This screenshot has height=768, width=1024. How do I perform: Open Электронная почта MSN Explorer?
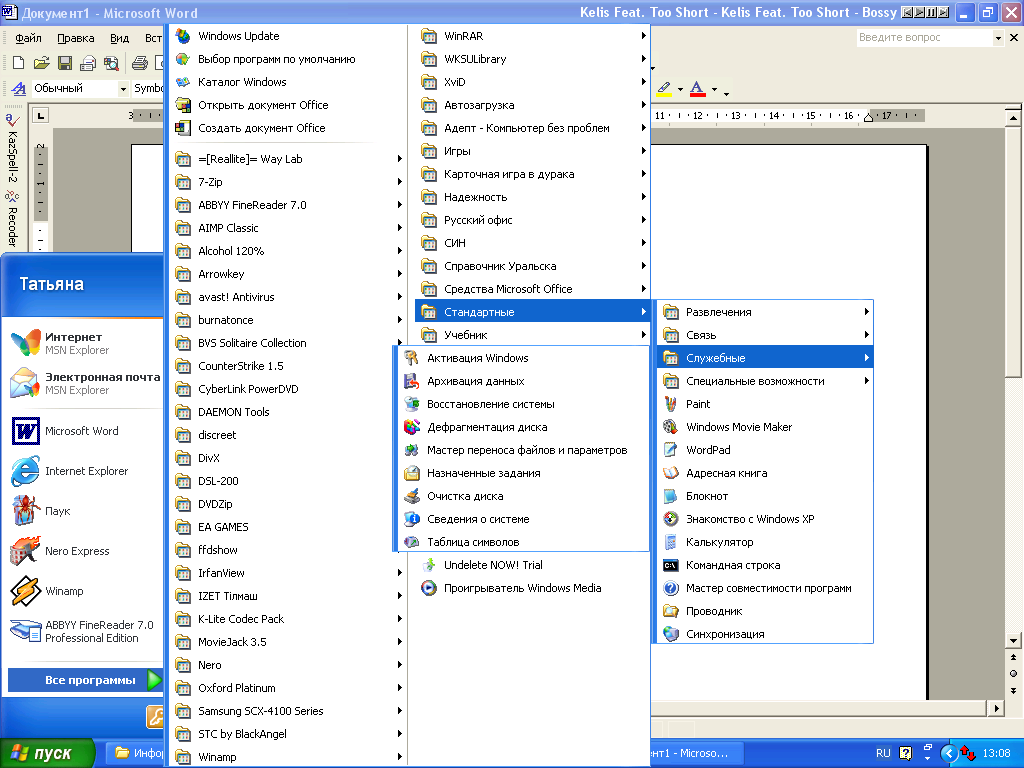85,383
